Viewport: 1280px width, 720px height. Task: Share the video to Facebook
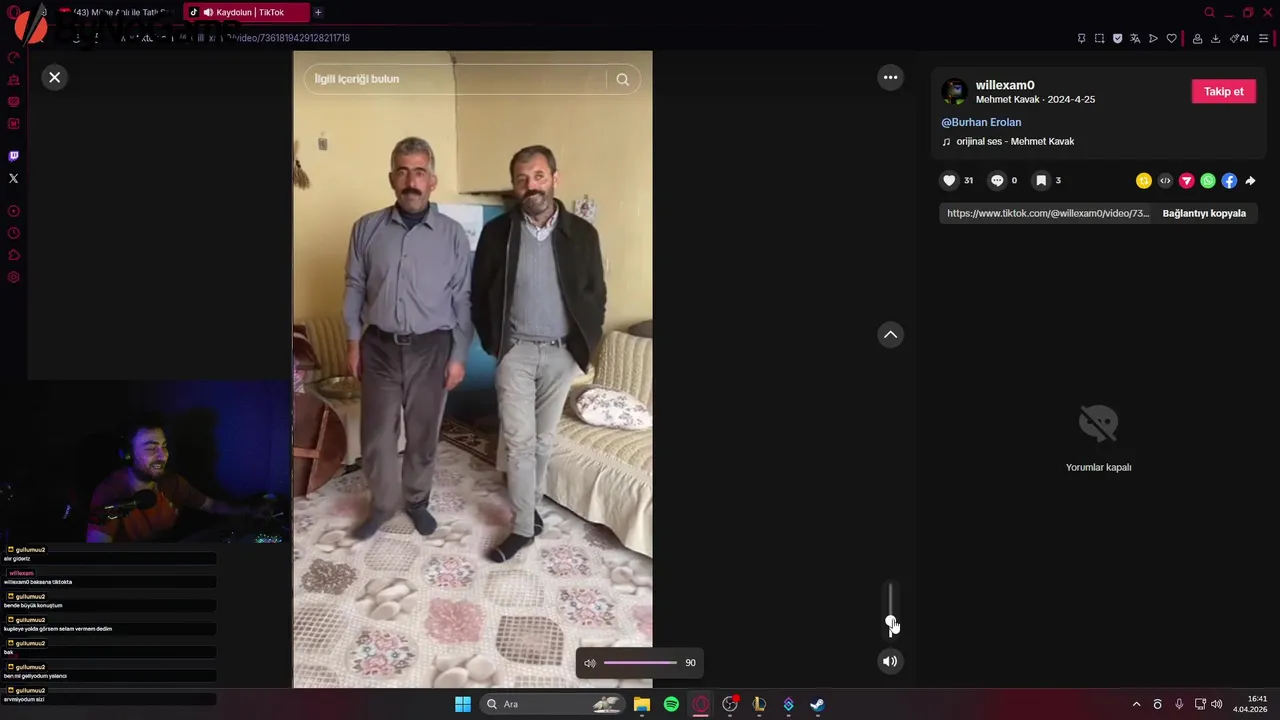[1229, 181]
